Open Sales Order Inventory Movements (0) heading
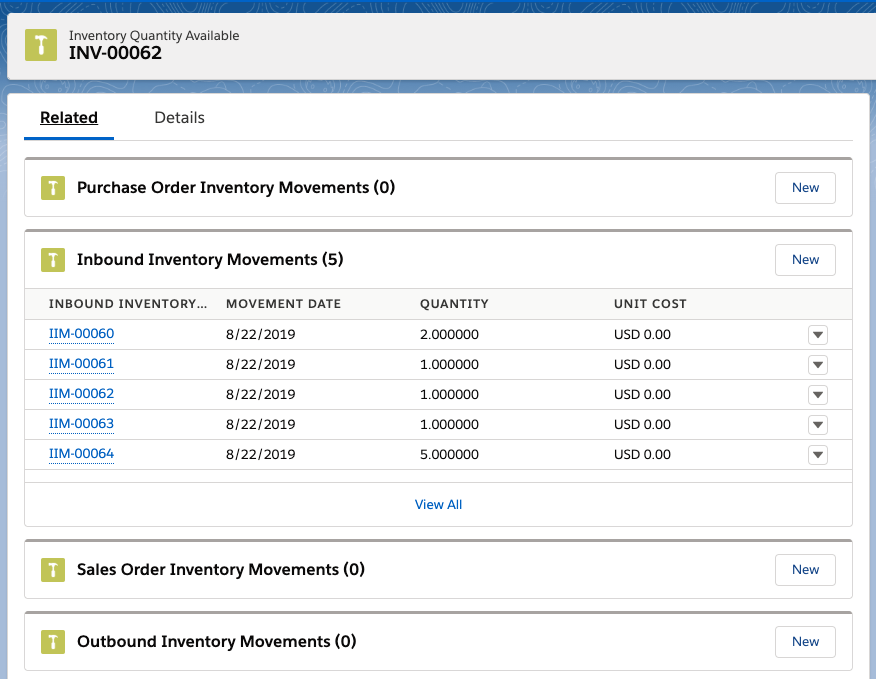 point(221,569)
